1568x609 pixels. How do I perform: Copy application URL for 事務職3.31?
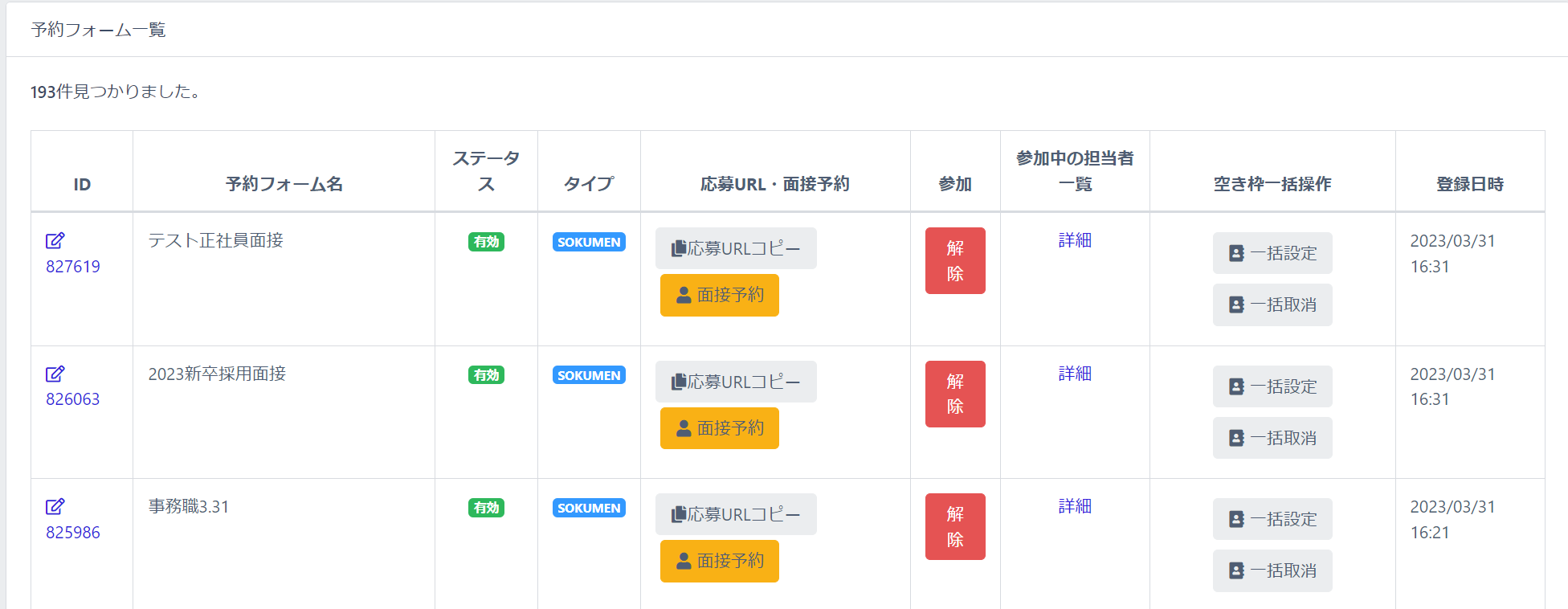pos(736,514)
